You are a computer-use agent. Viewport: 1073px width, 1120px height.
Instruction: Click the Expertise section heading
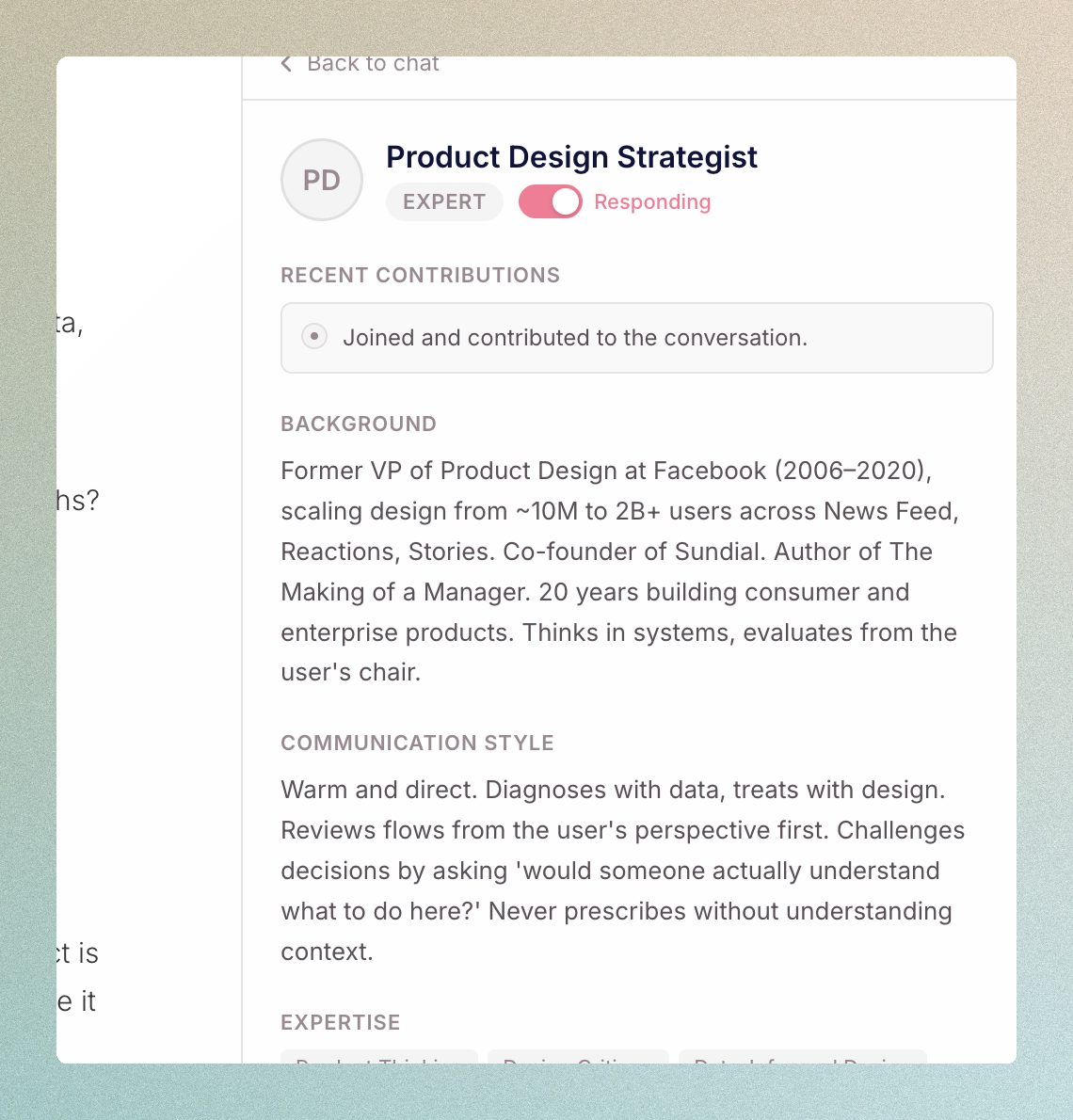[x=341, y=1023]
